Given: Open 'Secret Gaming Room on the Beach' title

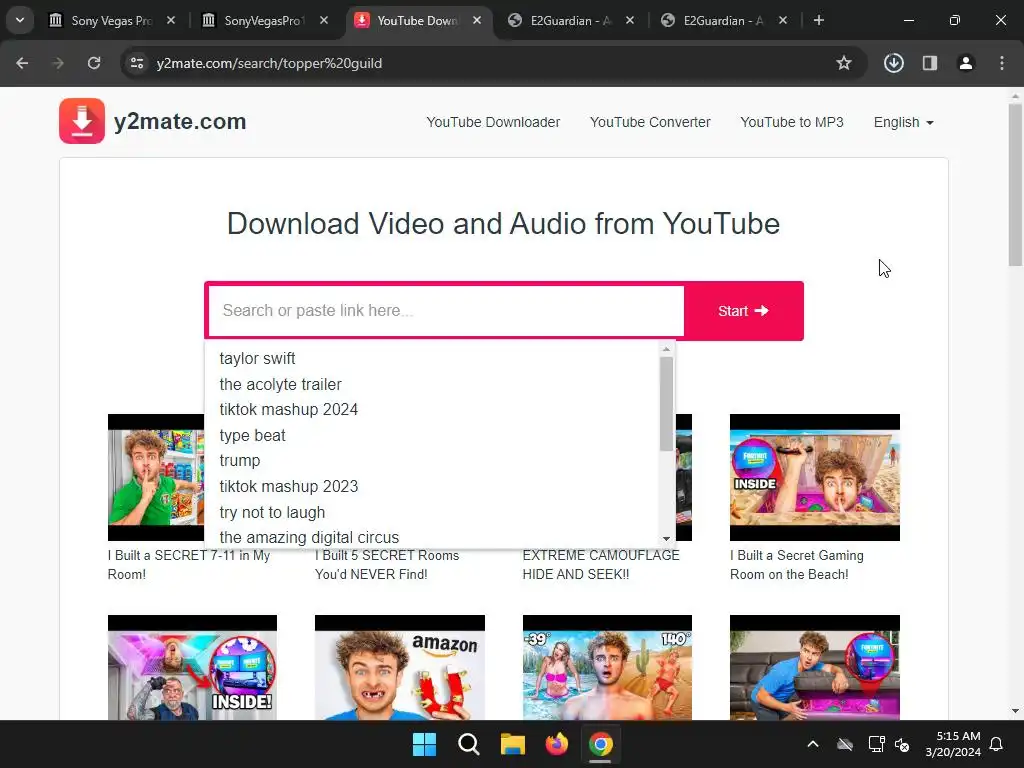Looking at the screenshot, I should pos(797,565).
